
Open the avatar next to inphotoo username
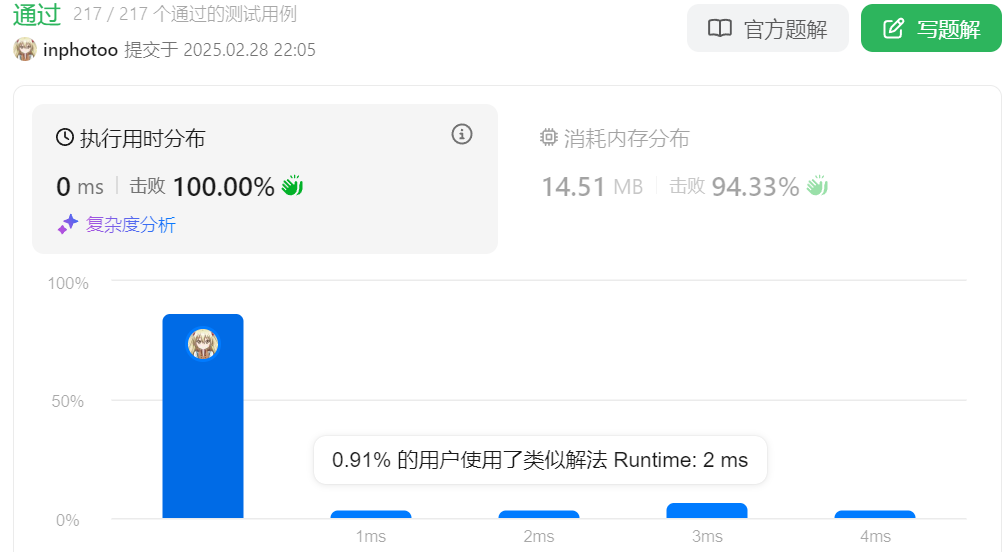click(x=25, y=50)
